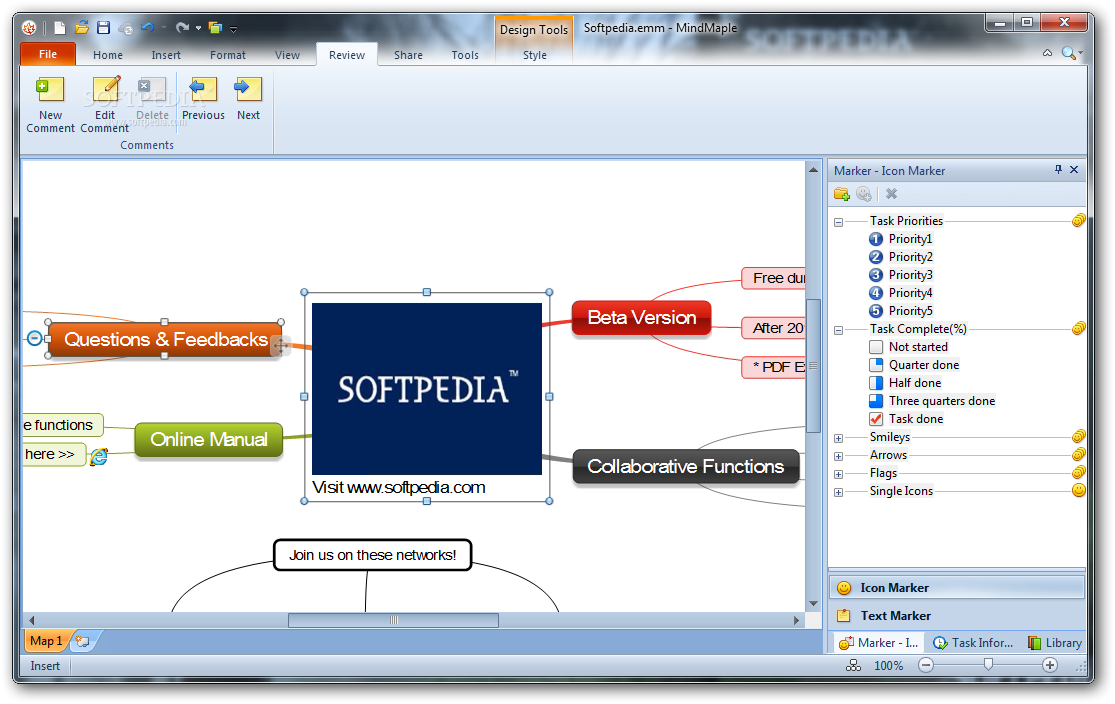Expand the Smileys group

click(x=838, y=438)
